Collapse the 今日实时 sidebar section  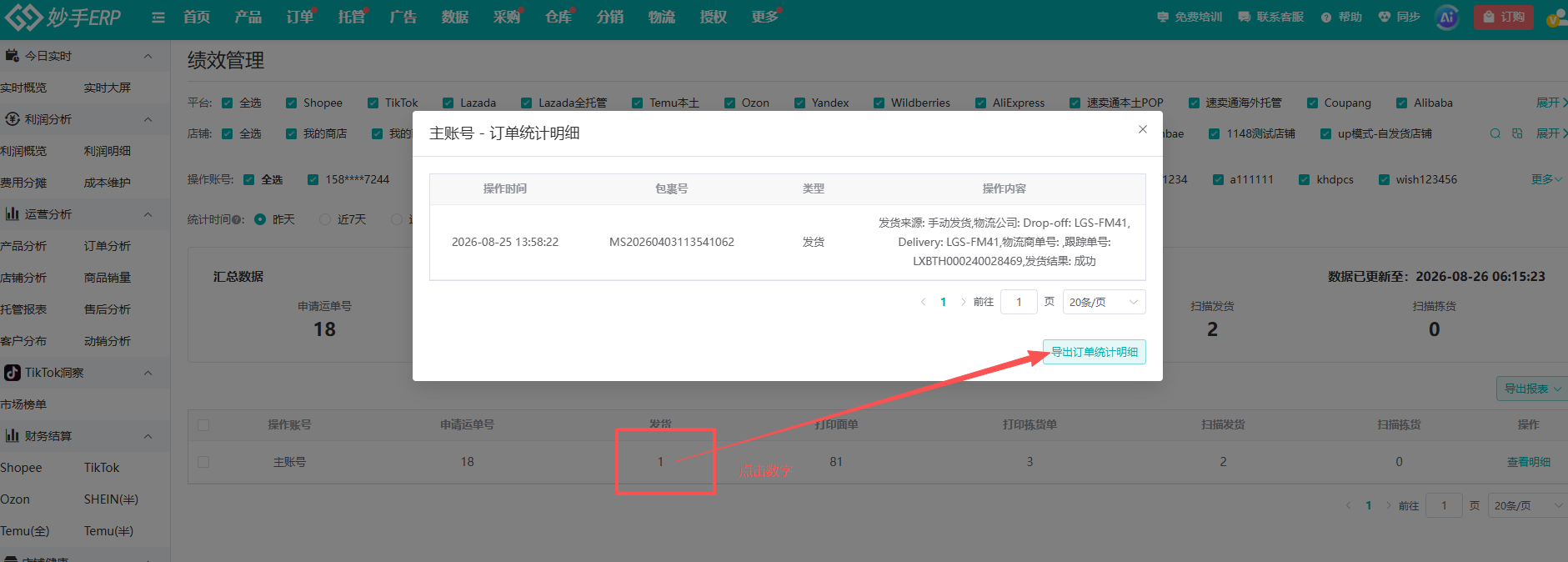(148, 56)
